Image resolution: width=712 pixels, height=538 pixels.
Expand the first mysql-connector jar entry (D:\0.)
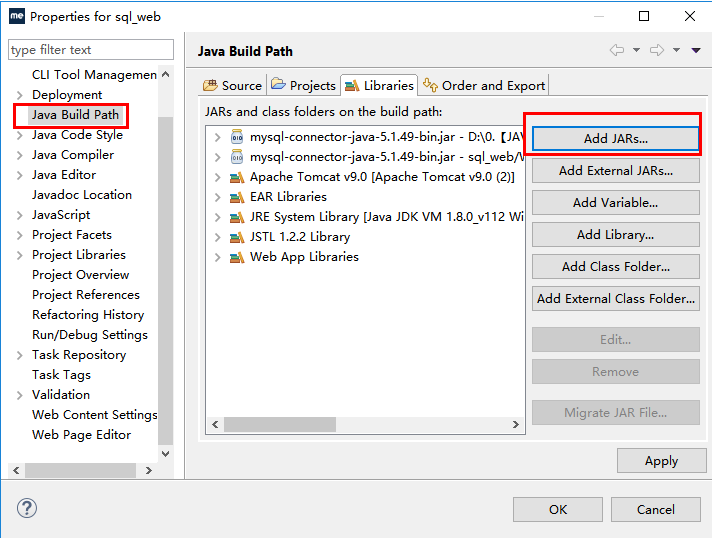(218, 137)
